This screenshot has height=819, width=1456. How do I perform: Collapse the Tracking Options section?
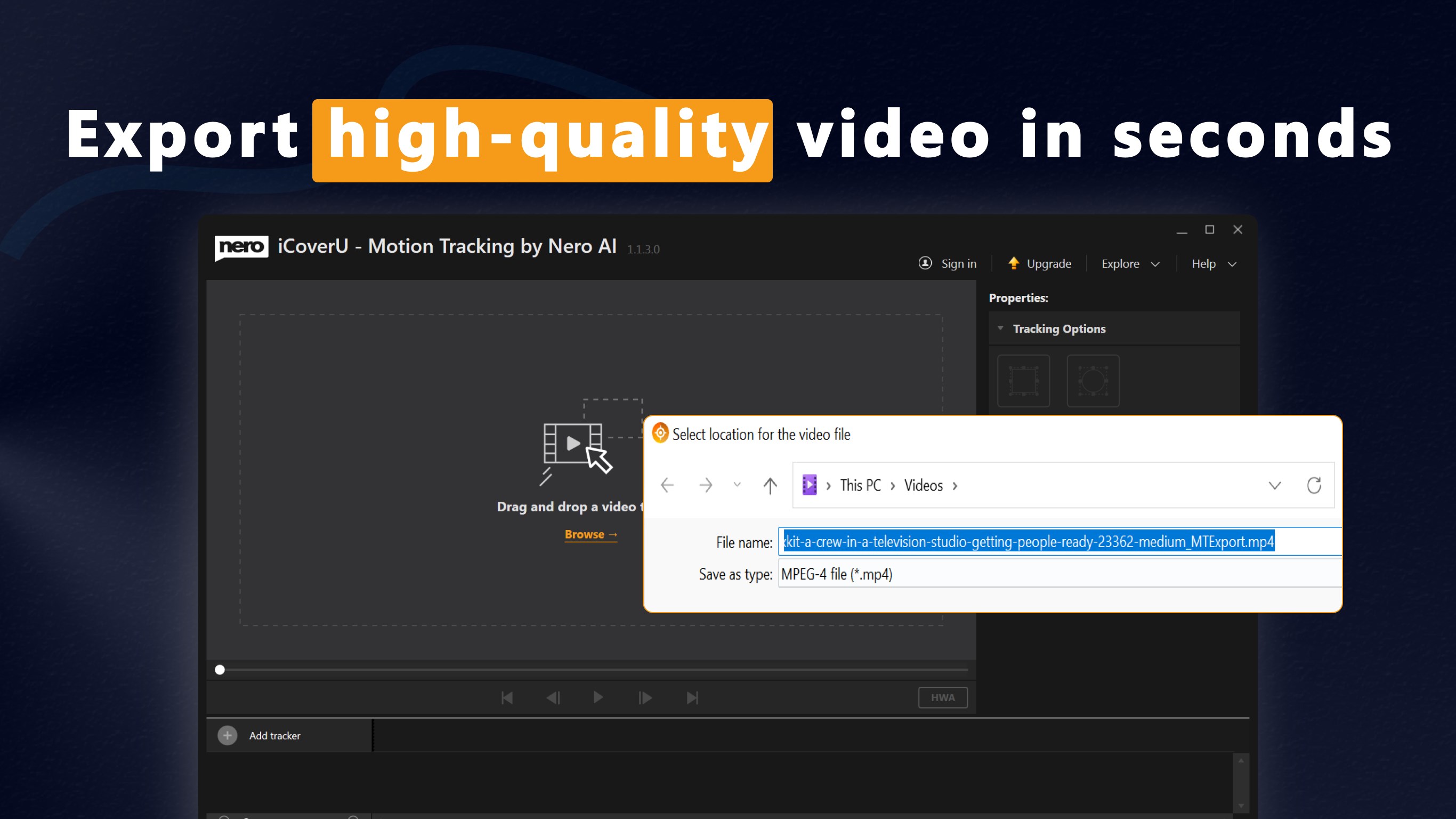coord(1000,328)
